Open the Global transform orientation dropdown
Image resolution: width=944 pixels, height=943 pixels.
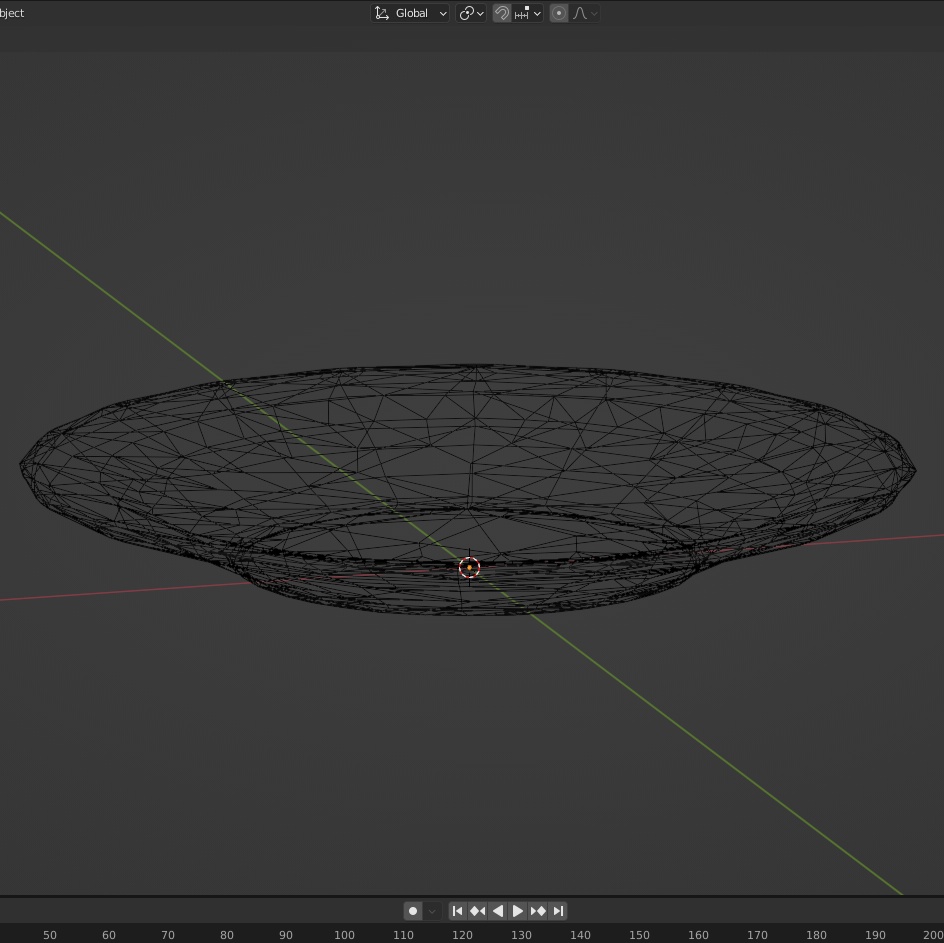tap(410, 13)
